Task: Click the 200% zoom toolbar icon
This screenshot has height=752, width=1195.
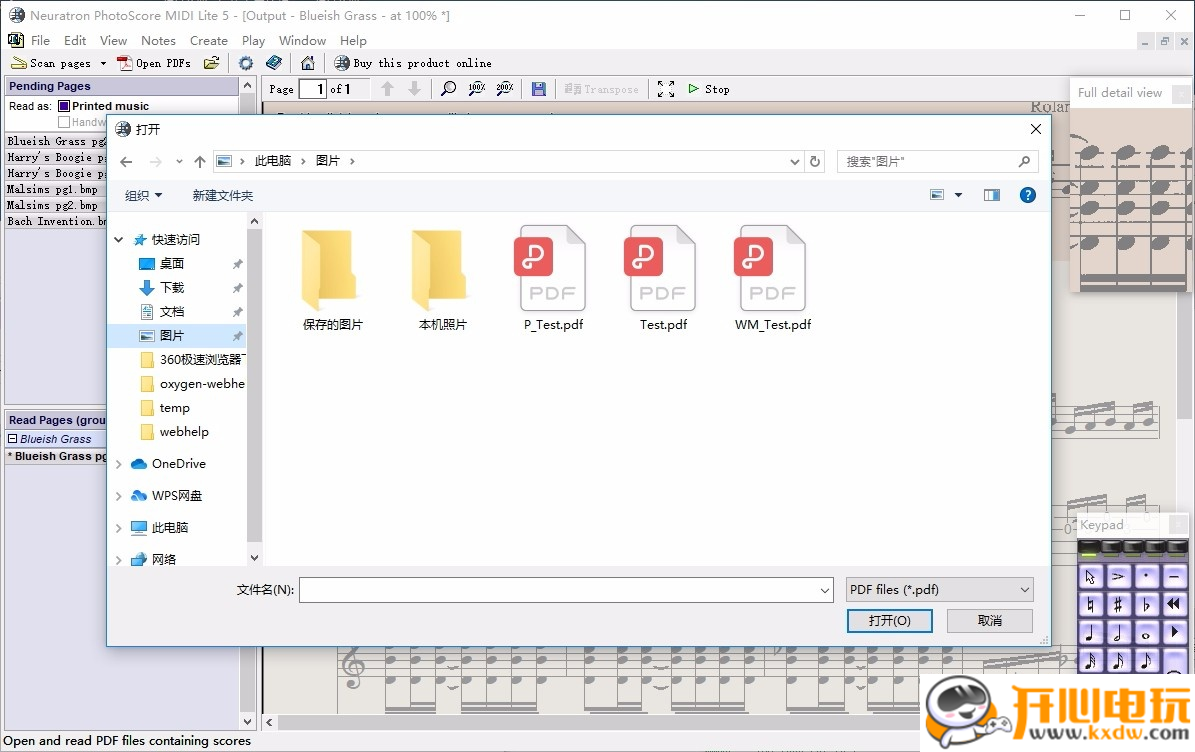Action: pos(505,89)
